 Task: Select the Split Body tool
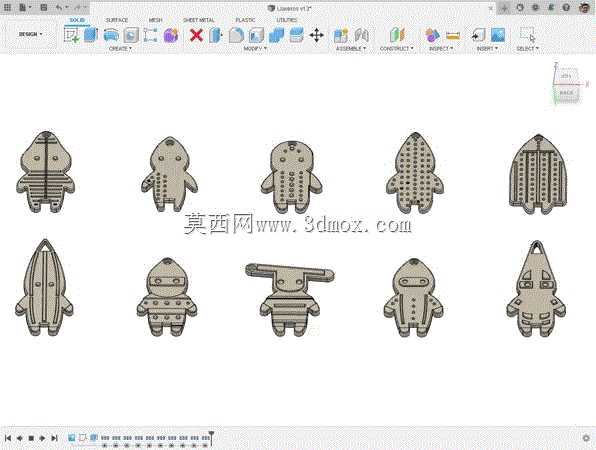[296, 35]
